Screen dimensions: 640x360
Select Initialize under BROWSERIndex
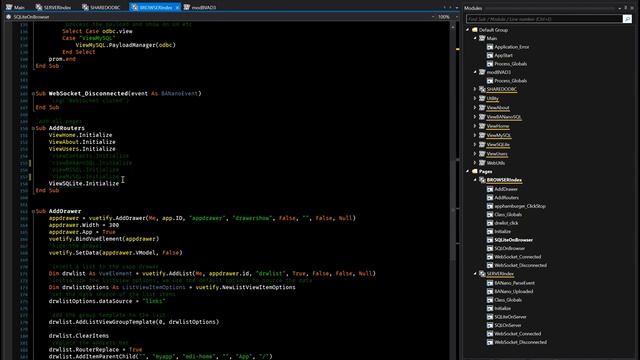tap(502, 231)
